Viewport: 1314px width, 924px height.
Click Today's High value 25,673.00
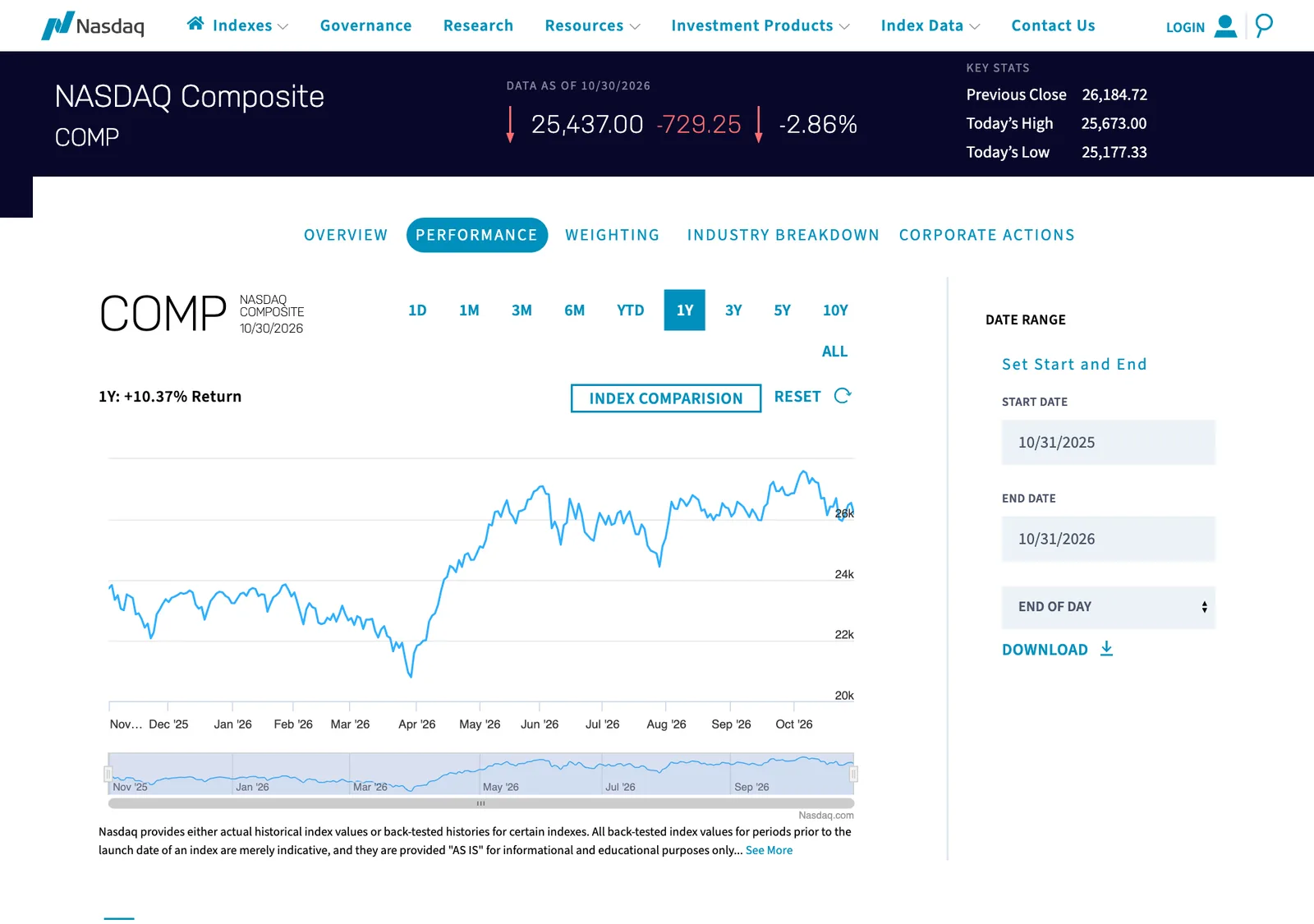pos(1114,123)
